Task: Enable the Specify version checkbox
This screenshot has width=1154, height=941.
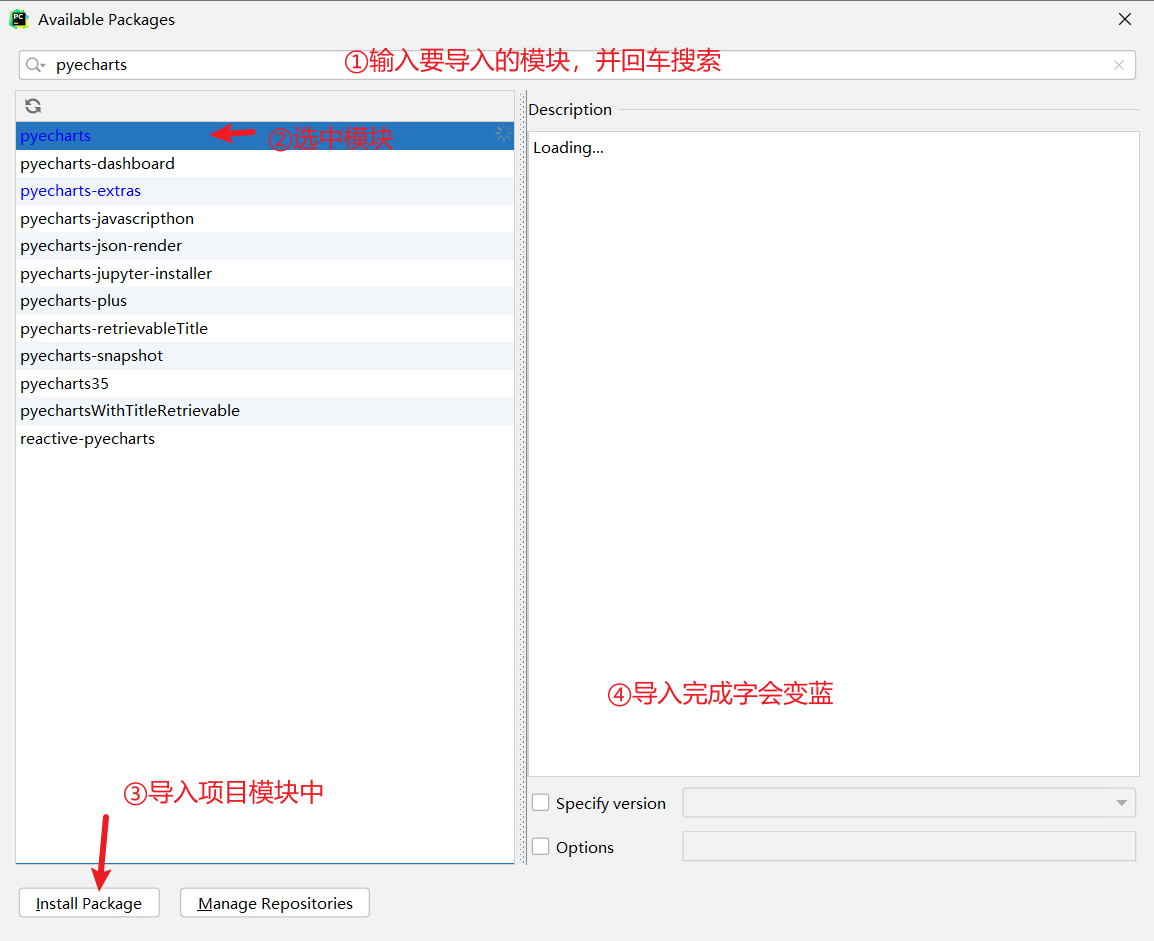Action: 541,803
